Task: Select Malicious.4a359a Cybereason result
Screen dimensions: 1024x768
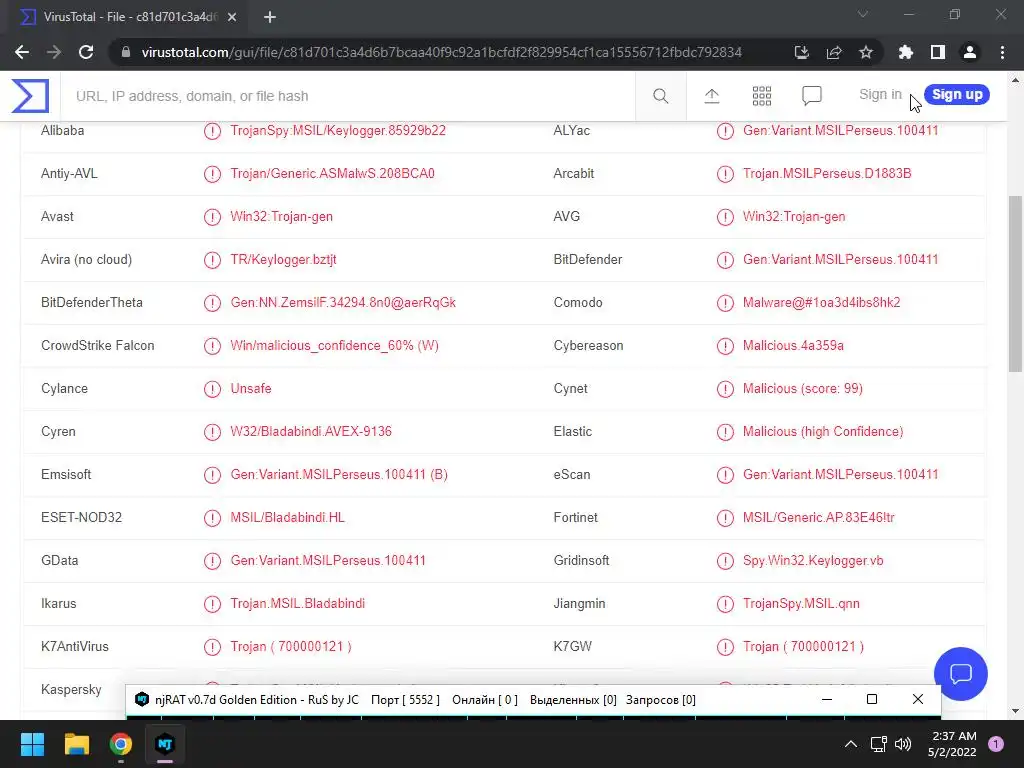Action: click(793, 345)
